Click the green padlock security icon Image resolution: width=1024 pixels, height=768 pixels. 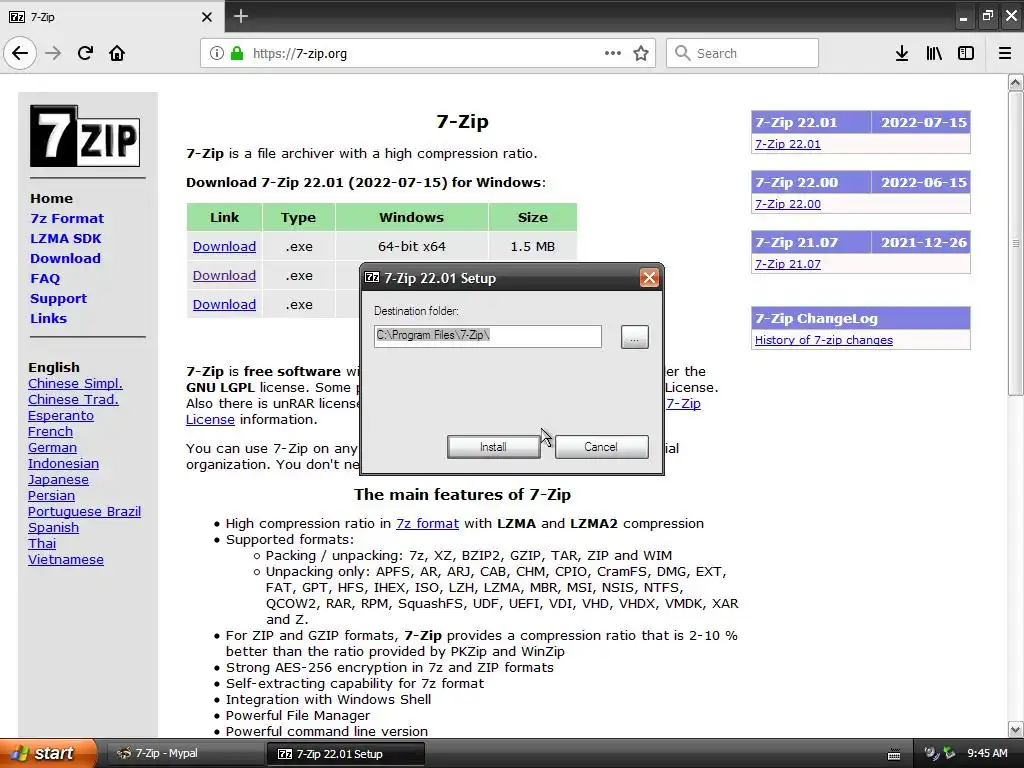[x=237, y=53]
